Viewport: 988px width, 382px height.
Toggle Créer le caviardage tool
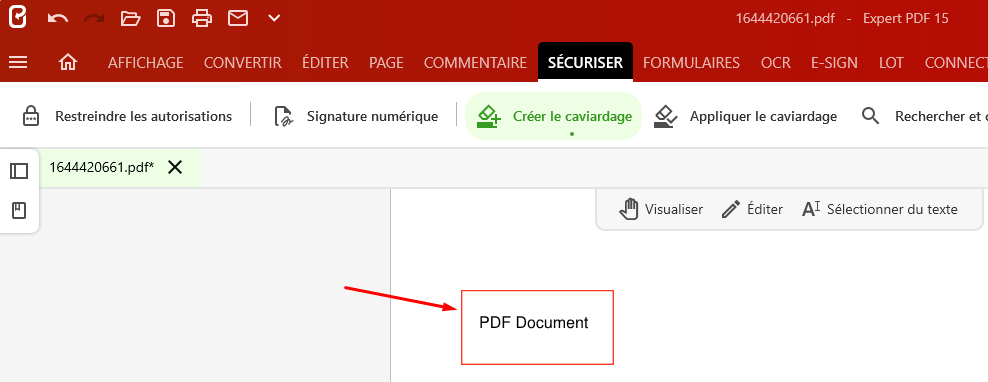tap(553, 116)
